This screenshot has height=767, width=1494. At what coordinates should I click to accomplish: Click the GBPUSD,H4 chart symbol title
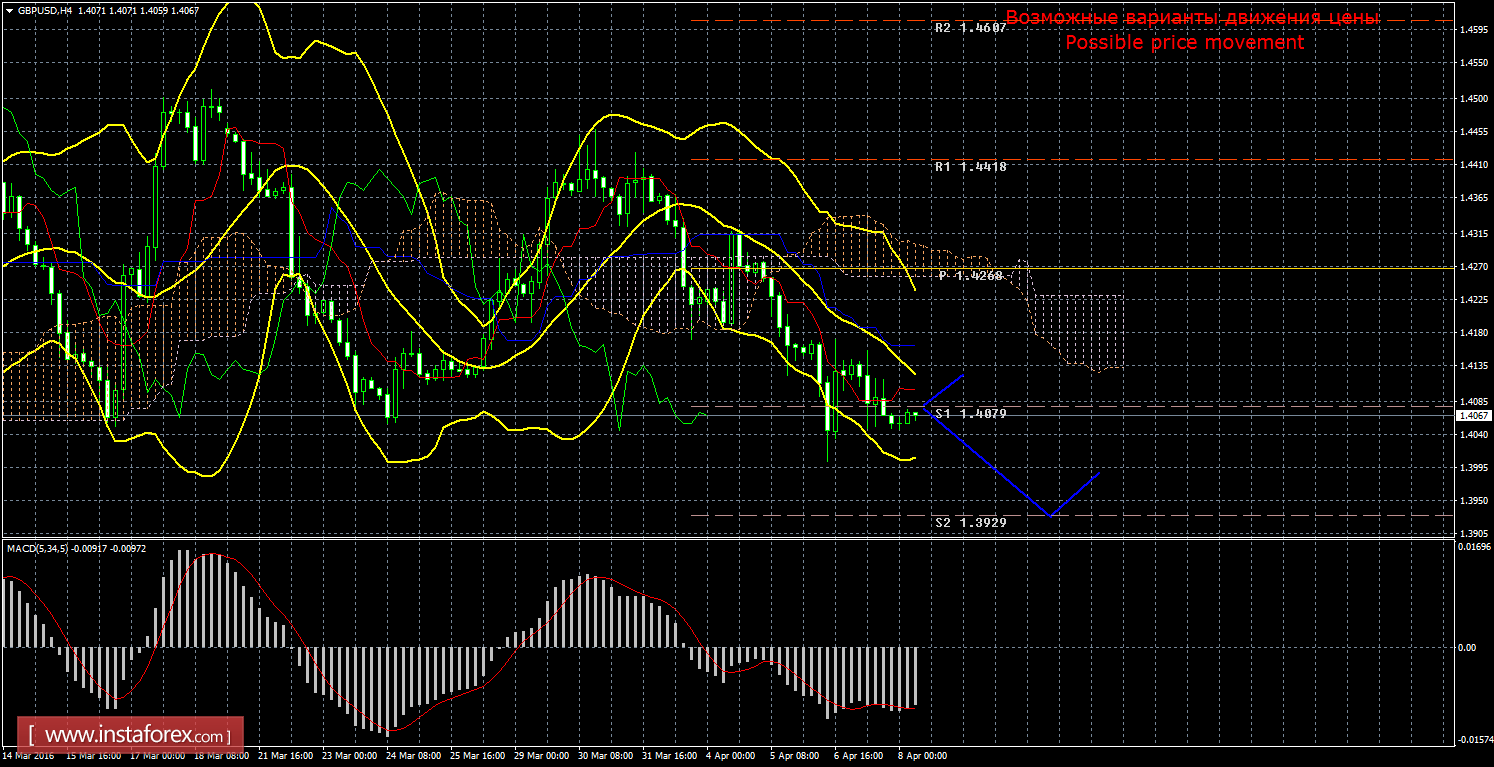[49, 10]
